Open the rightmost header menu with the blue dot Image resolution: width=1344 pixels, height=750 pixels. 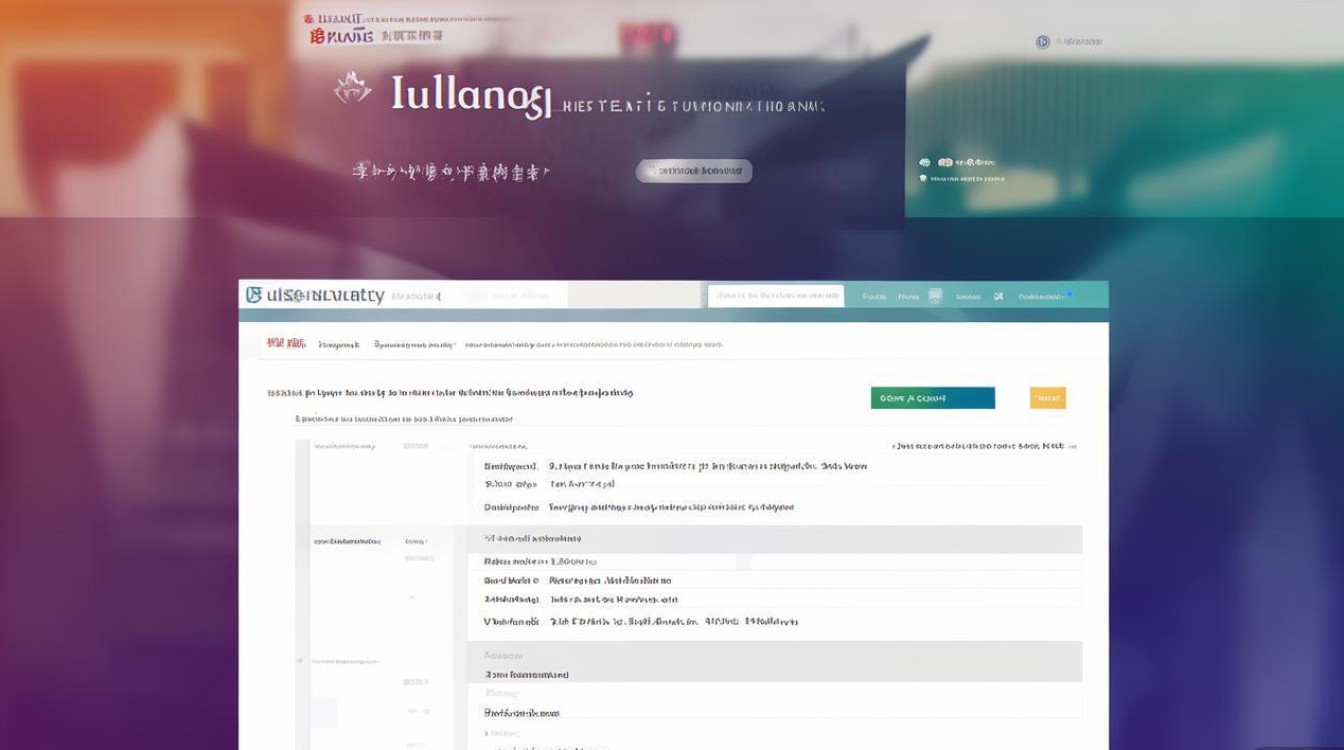click(x=1044, y=296)
